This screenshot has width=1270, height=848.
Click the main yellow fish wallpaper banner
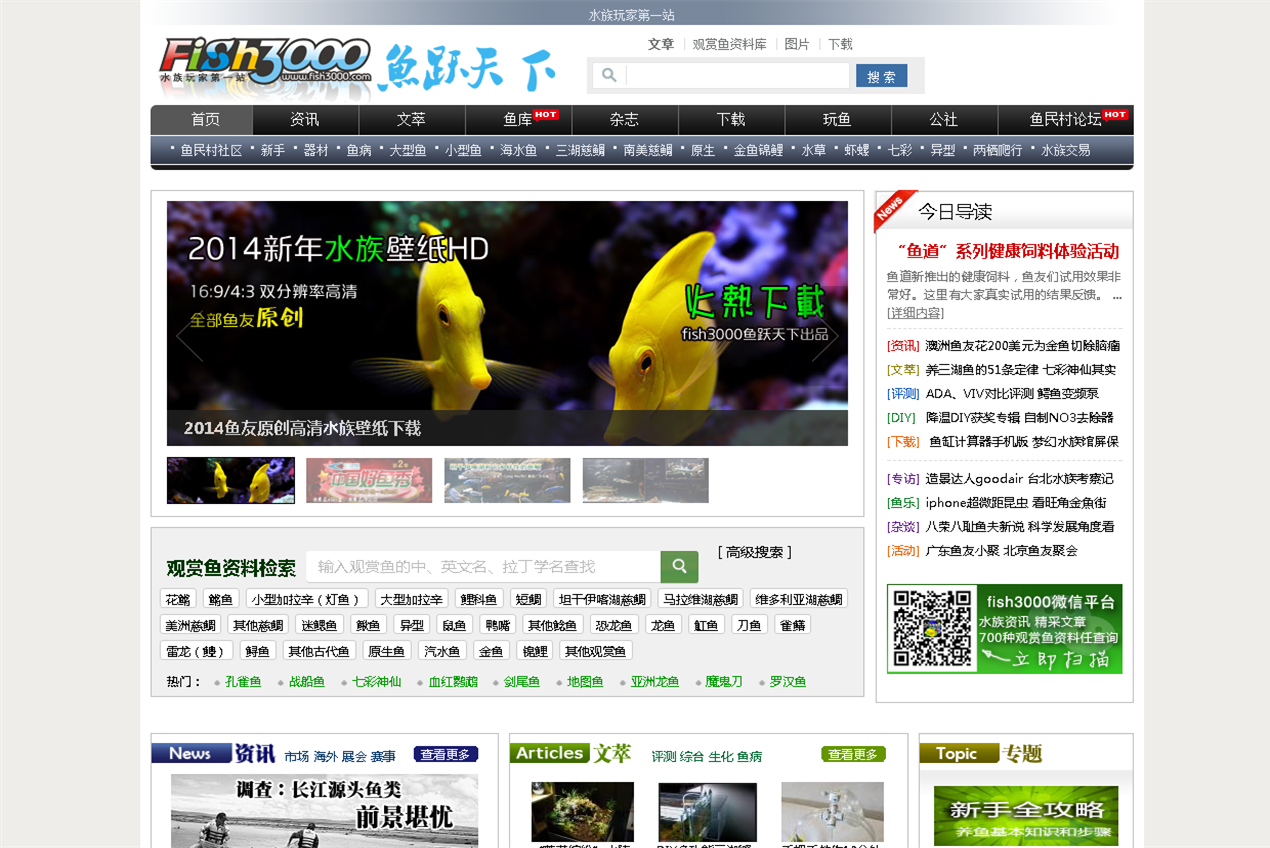click(507, 323)
